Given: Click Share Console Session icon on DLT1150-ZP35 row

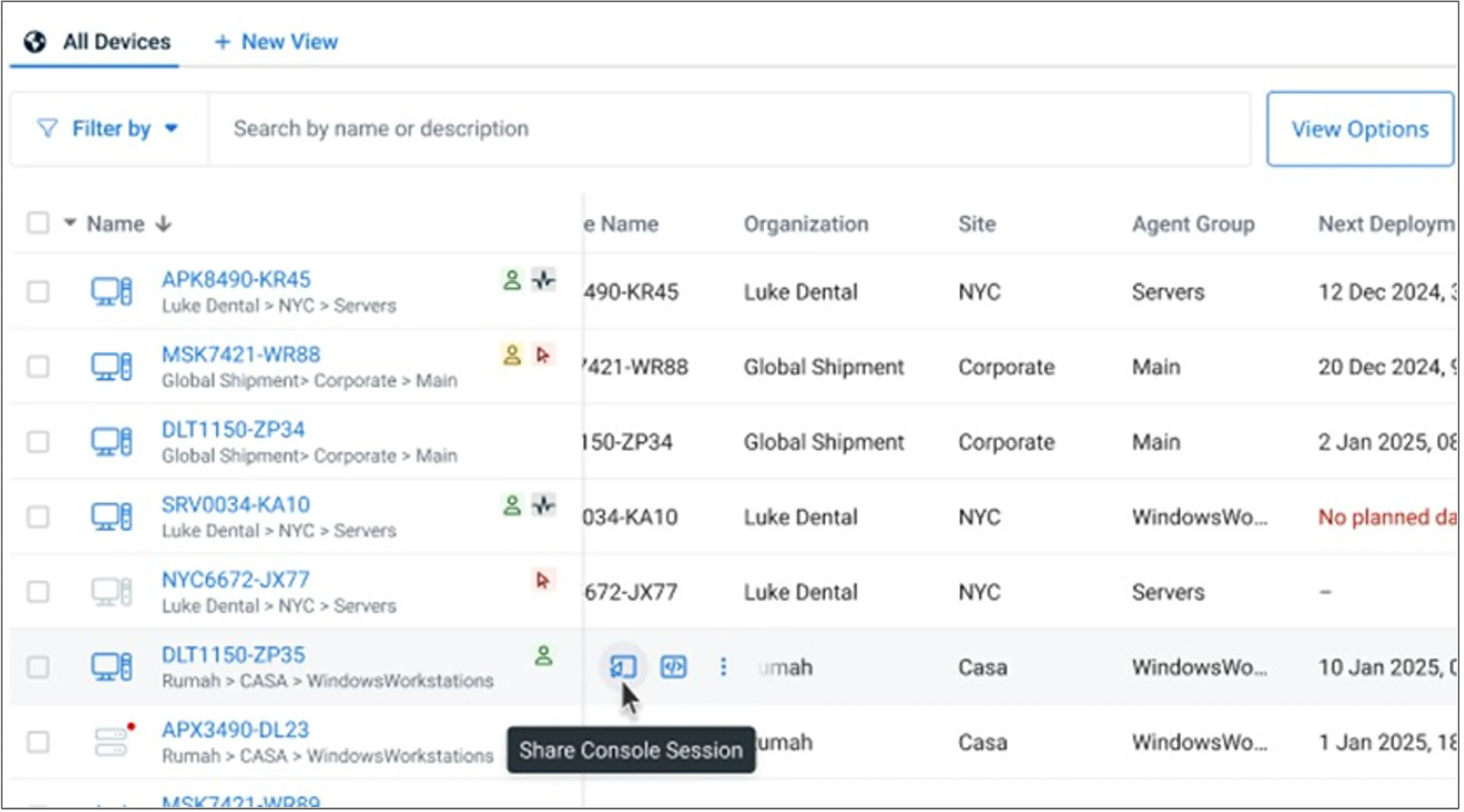Looking at the screenshot, I should pyautogui.click(x=623, y=667).
